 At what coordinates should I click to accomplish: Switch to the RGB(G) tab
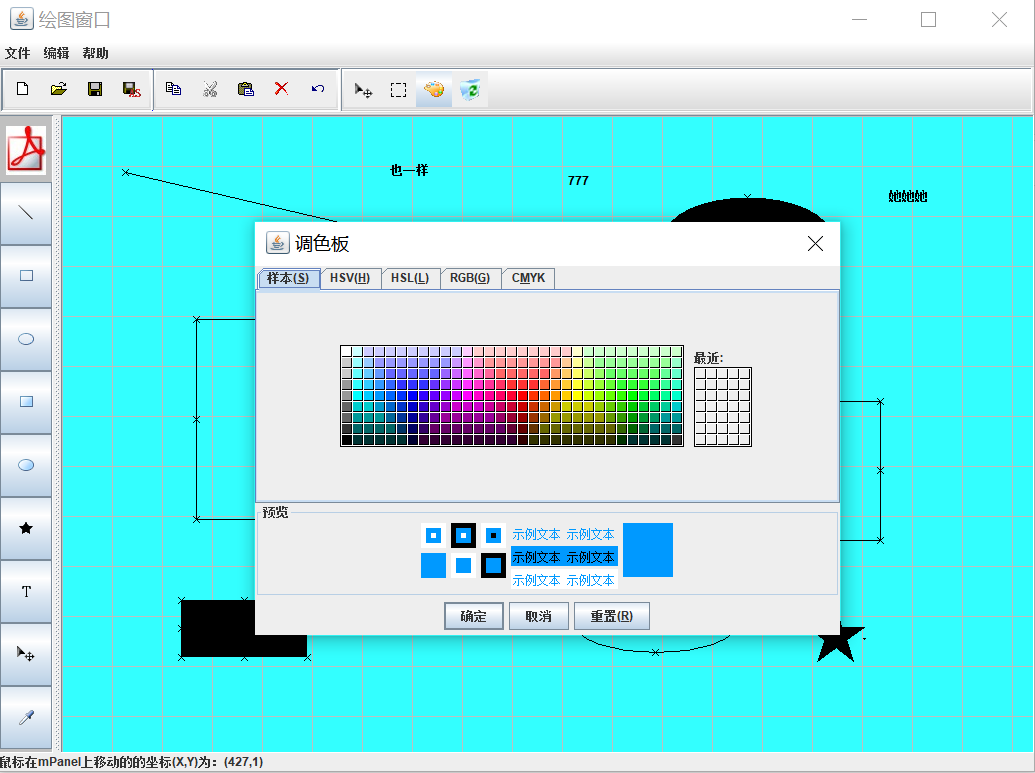click(x=470, y=279)
